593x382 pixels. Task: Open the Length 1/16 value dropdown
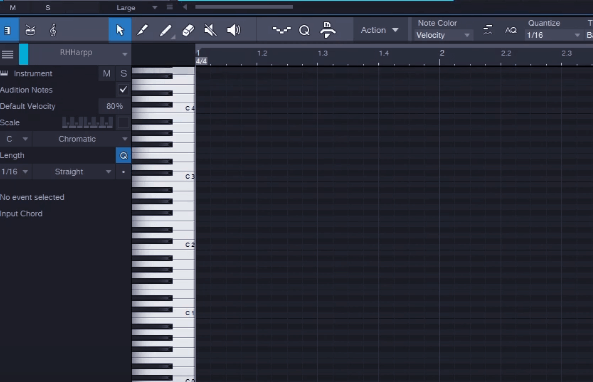pos(15,172)
